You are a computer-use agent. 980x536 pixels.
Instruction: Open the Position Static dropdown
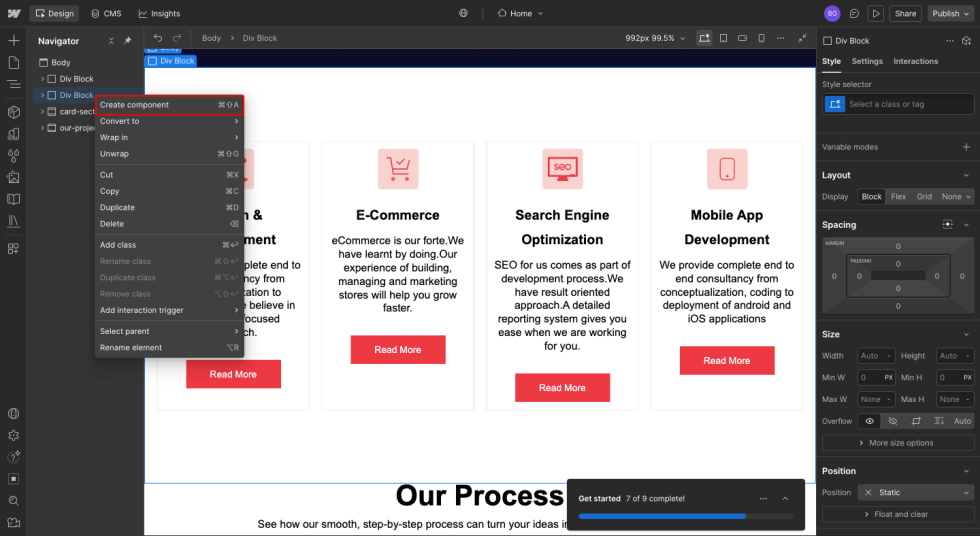[x=916, y=492]
